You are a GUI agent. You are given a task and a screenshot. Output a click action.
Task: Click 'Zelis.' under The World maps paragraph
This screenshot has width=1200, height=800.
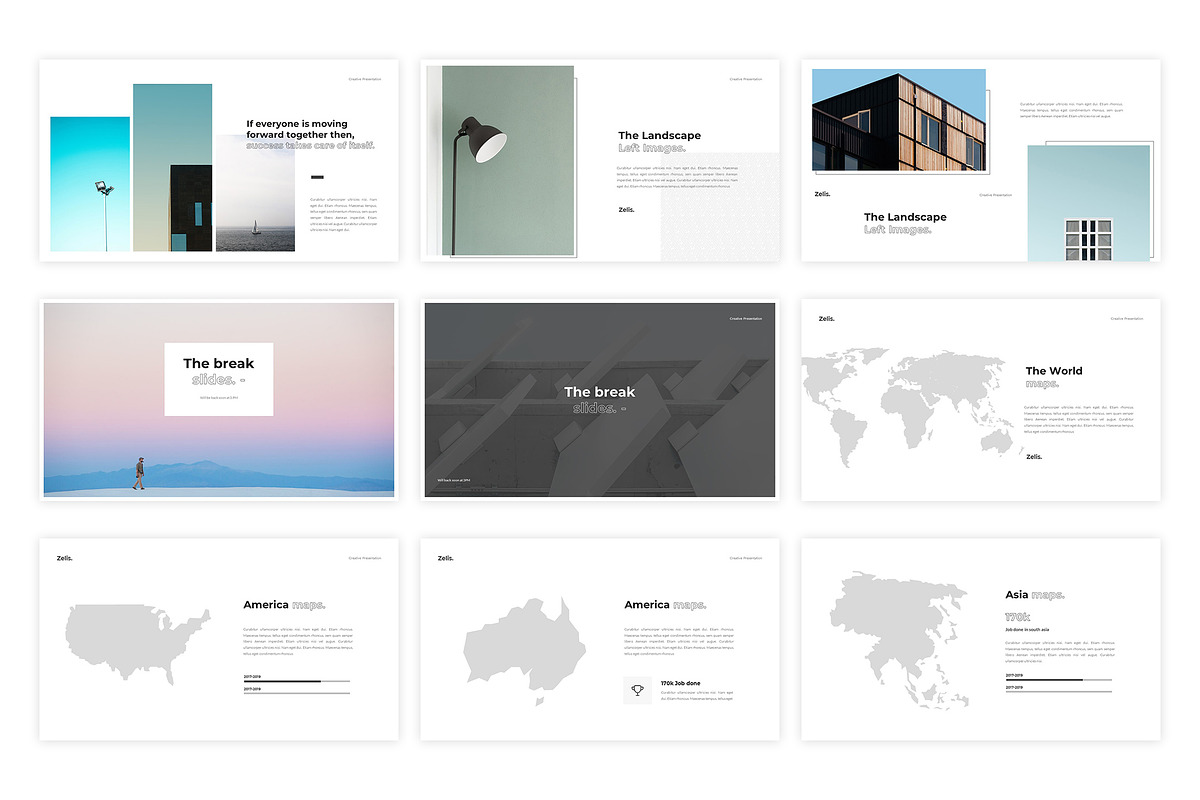pyautogui.click(x=1034, y=457)
